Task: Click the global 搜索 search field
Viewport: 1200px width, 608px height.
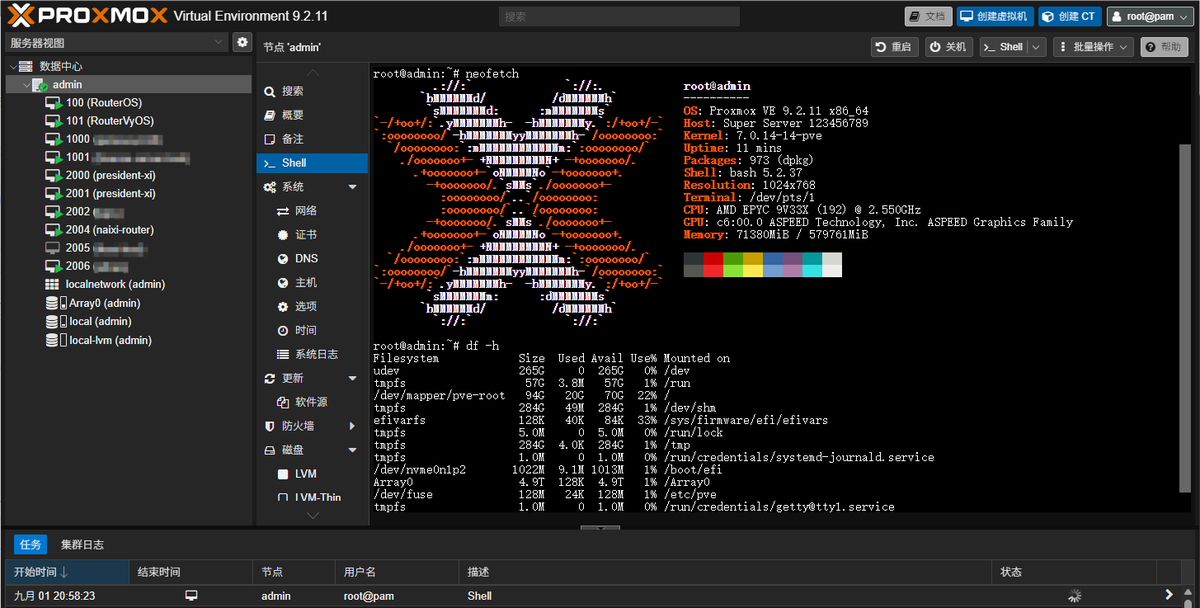Action: 619,16
